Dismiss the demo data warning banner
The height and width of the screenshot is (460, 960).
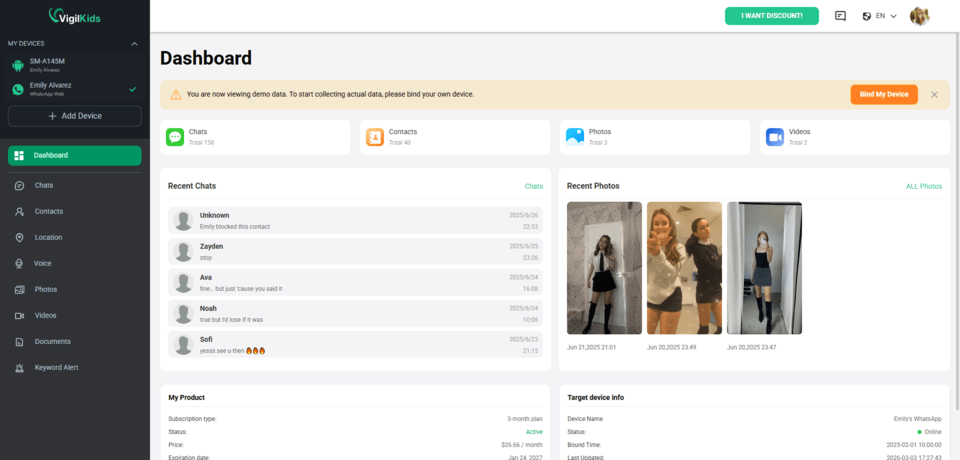pyautogui.click(x=934, y=94)
